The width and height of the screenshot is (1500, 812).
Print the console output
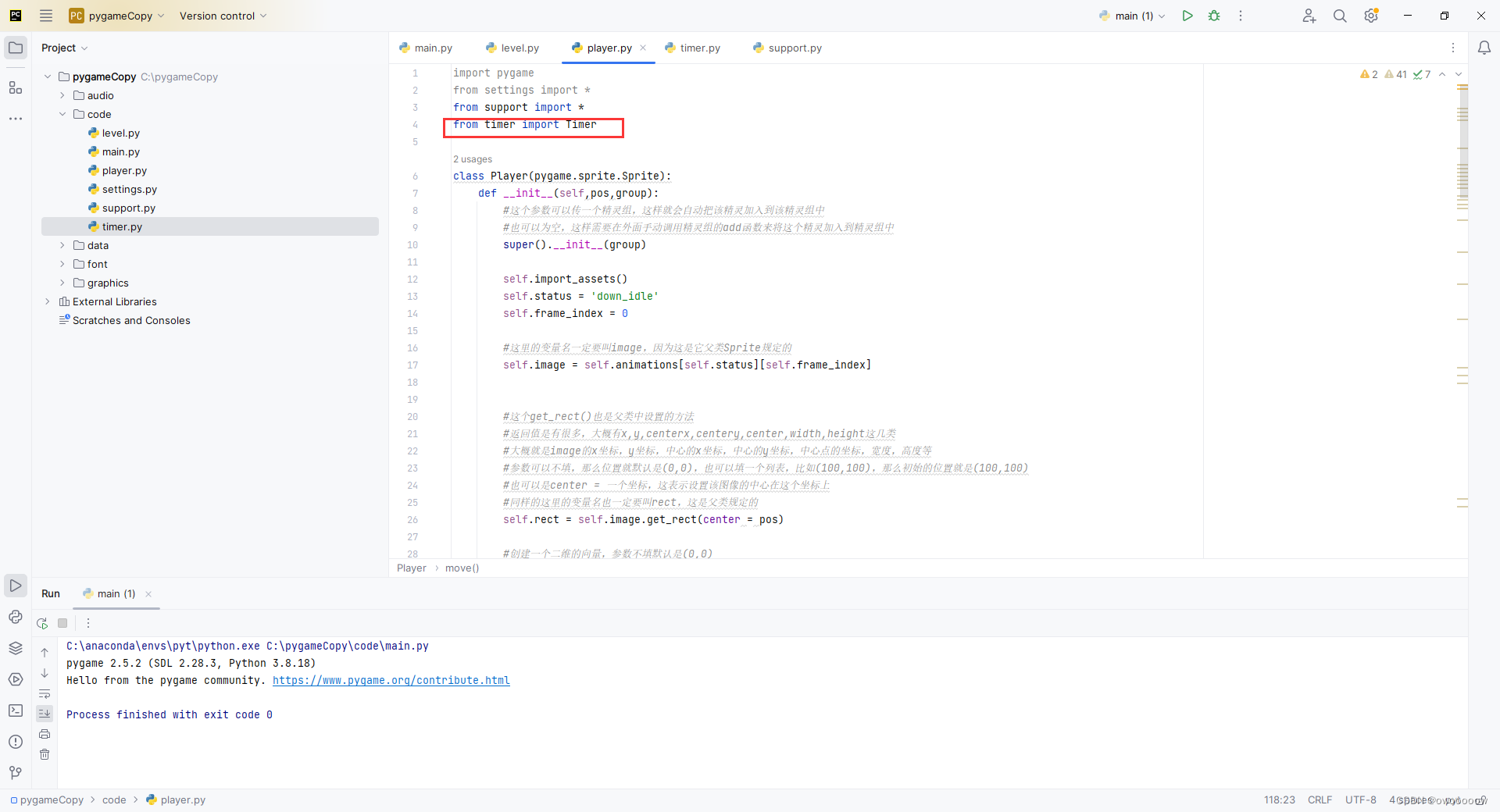(45, 734)
